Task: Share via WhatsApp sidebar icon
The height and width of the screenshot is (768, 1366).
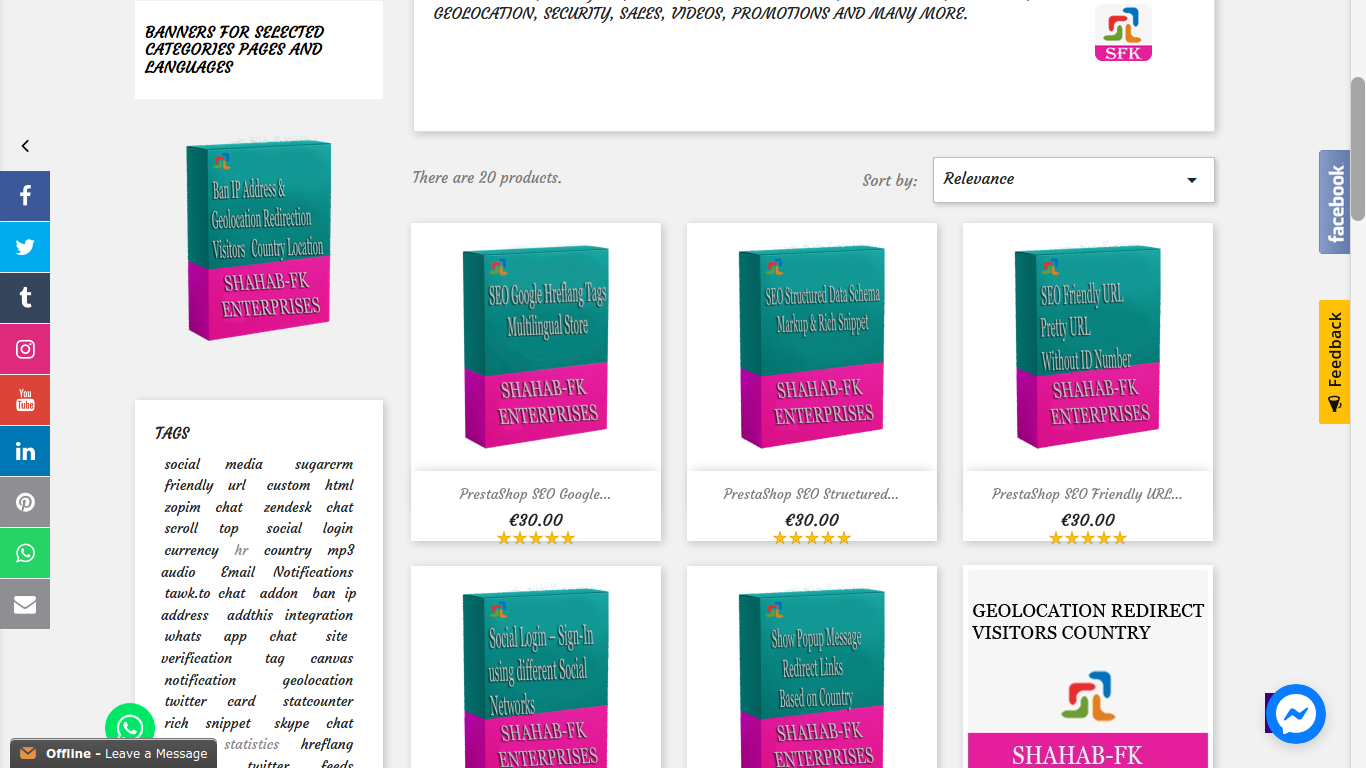Action: (25, 553)
